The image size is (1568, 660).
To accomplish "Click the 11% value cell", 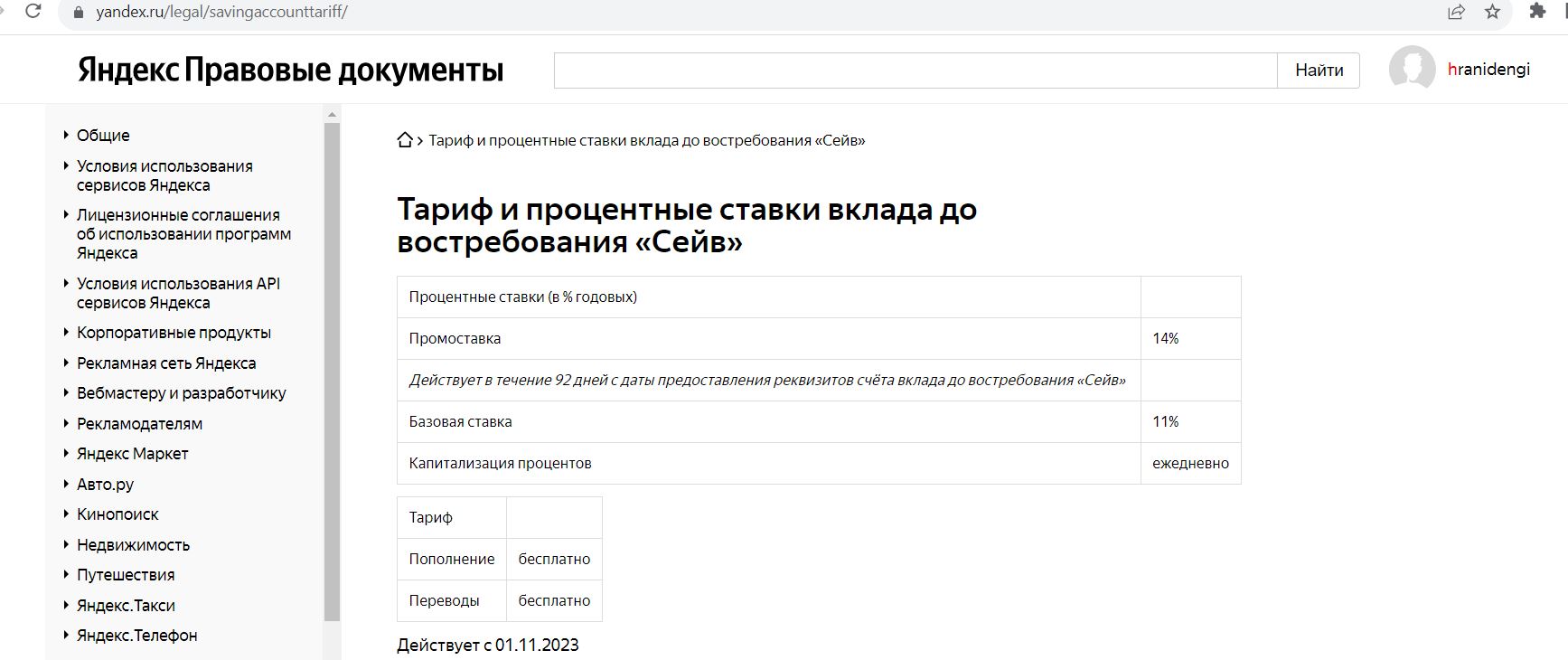I will pyautogui.click(x=1191, y=421).
